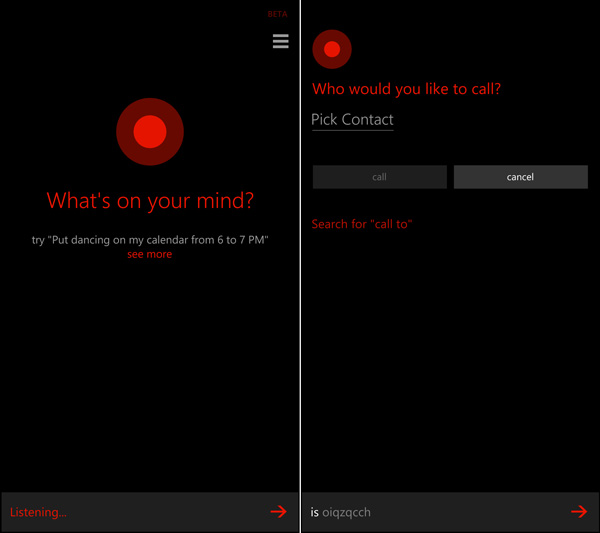Click 'Who would you like to call?' prompt
The width and height of the screenshot is (600, 533).
click(x=406, y=89)
